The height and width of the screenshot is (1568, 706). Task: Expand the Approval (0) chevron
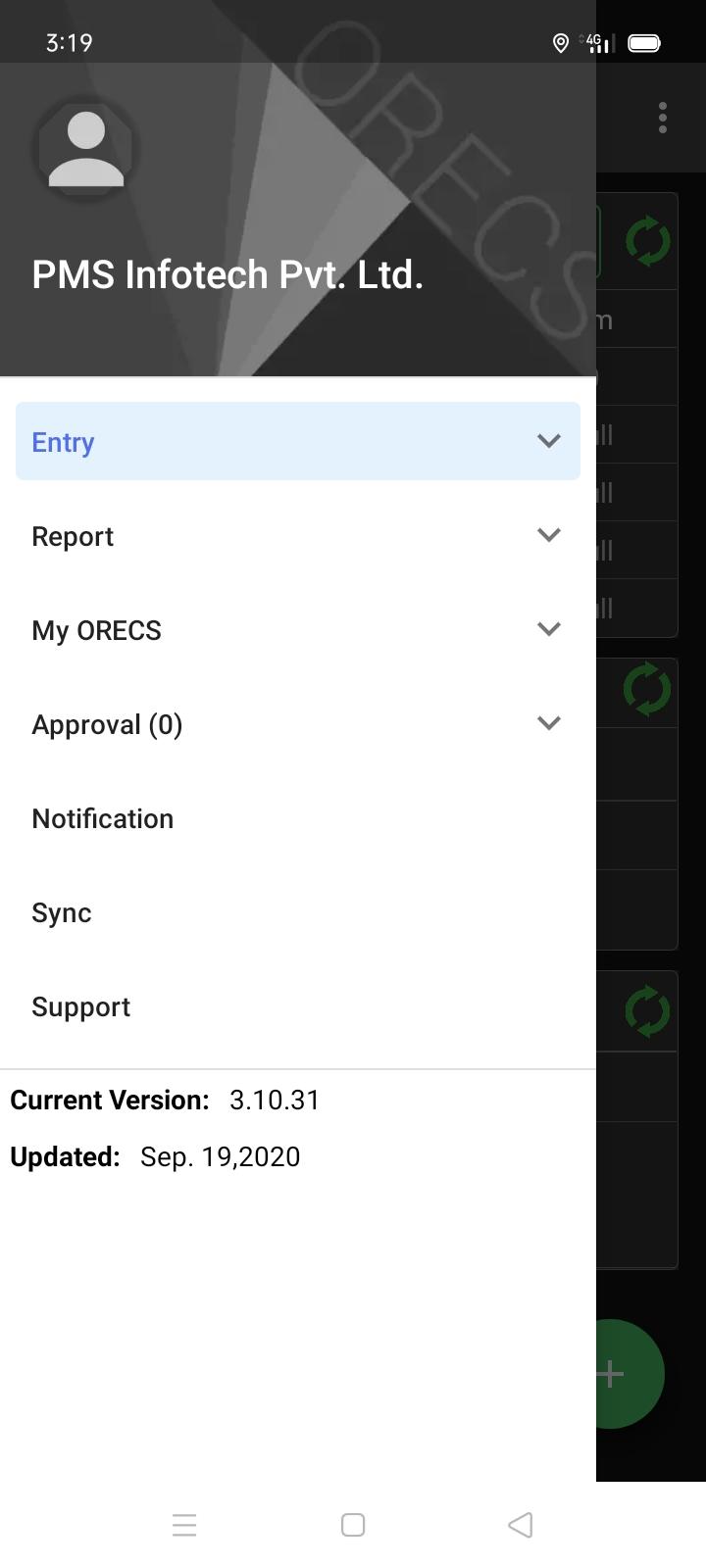click(x=549, y=723)
